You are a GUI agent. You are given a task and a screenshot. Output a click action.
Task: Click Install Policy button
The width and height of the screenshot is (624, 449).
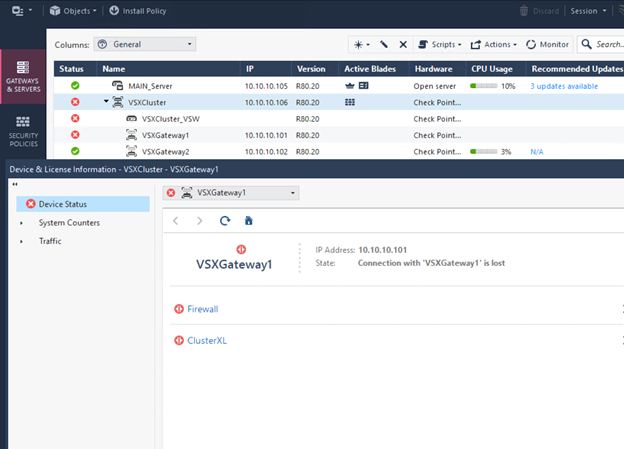138,11
